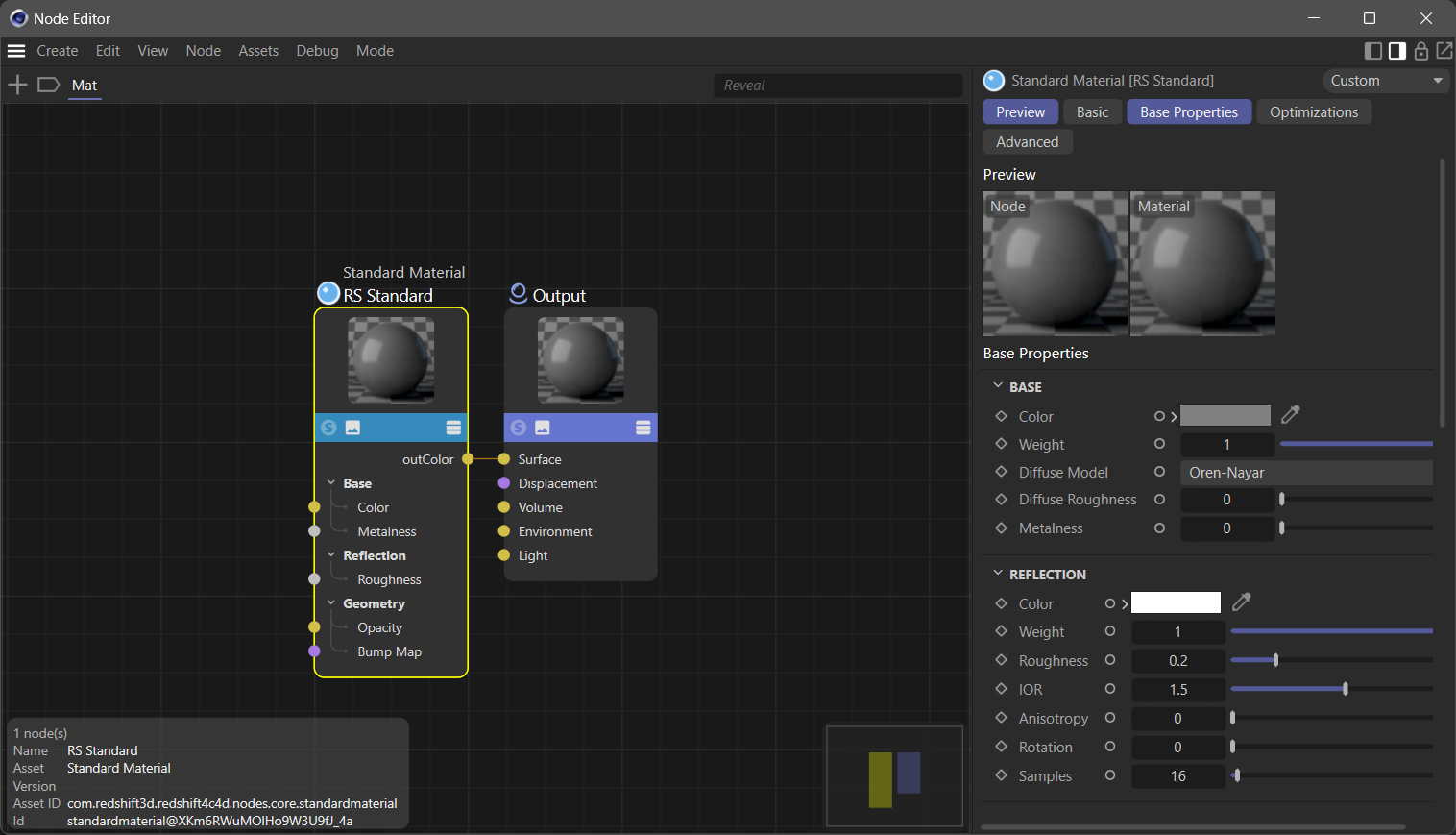The width and height of the screenshot is (1456, 835).
Task: Click the port circle next to Base Color
Action: (x=1159, y=416)
